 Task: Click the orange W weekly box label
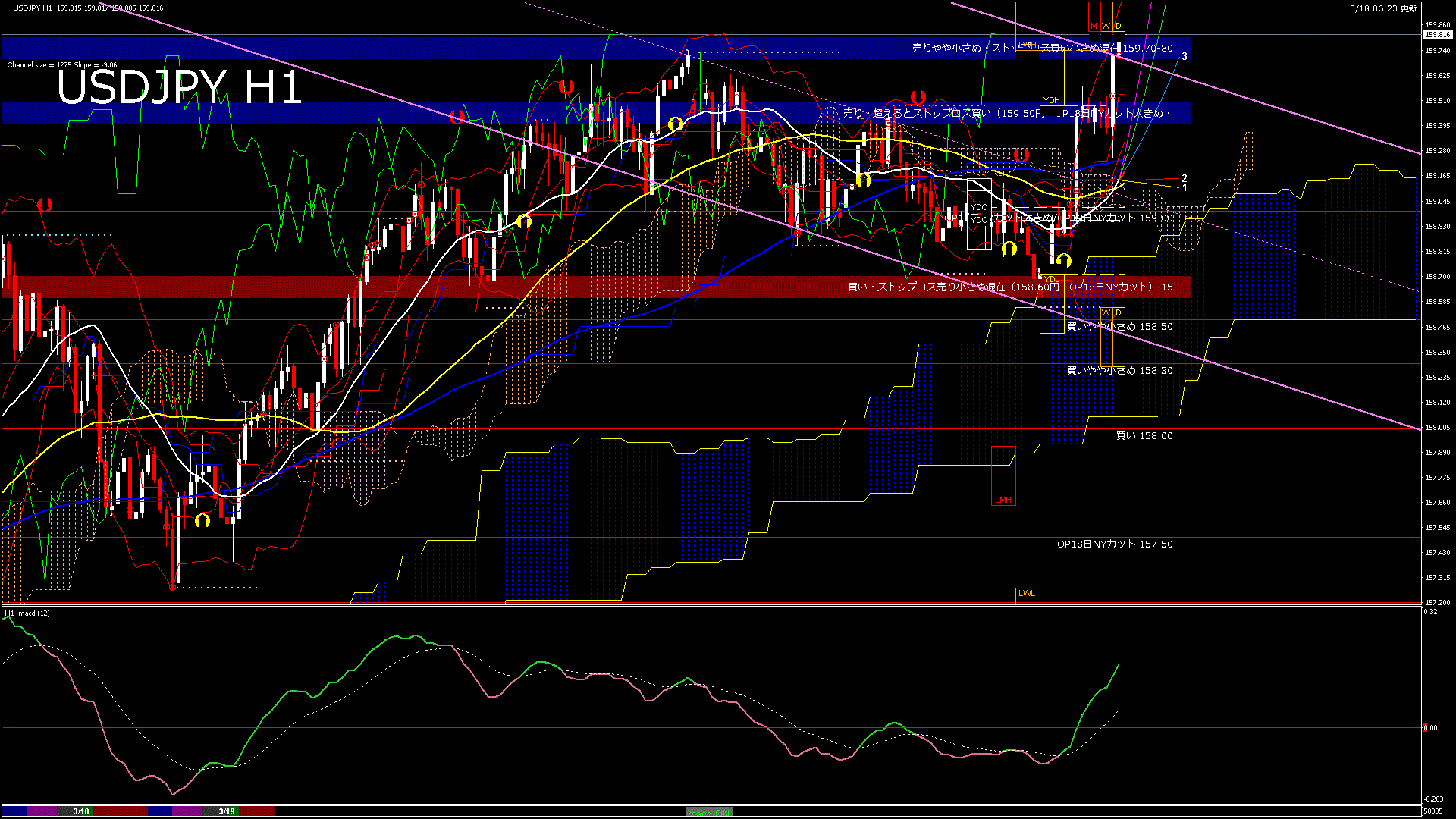1106,27
